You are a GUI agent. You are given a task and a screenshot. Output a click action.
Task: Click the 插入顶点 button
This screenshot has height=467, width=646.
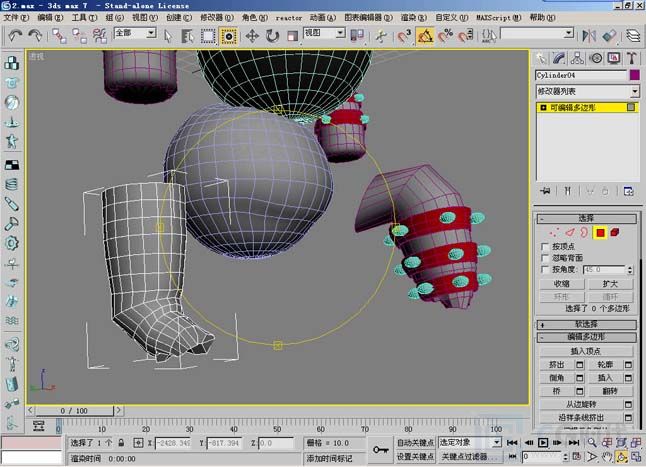[586, 351]
